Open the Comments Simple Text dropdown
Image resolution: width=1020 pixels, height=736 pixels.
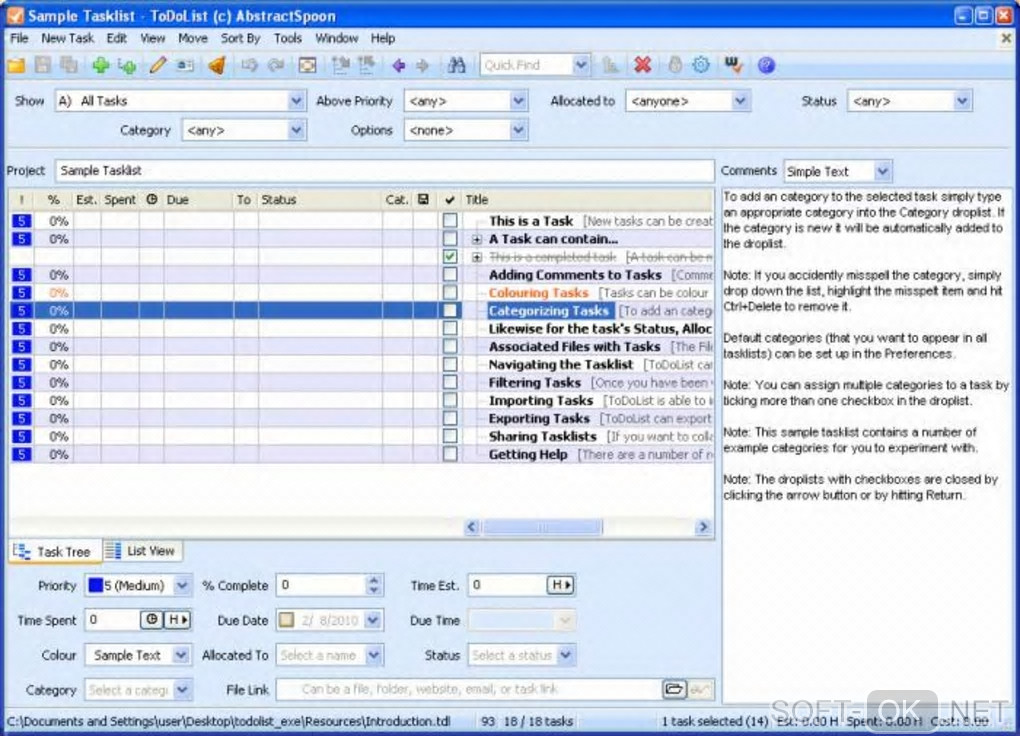tap(882, 171)
